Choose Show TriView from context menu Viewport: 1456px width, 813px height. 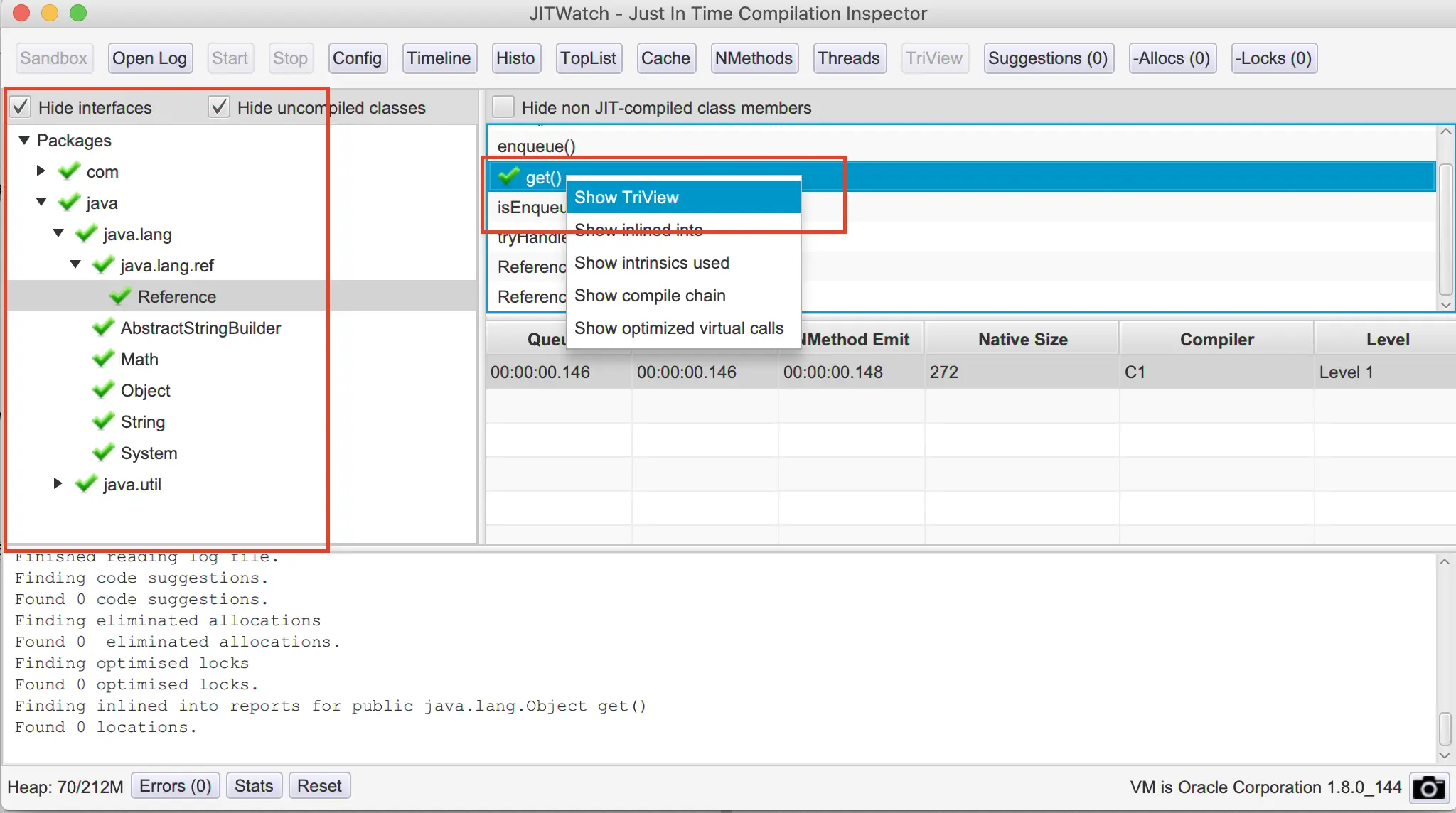[x=626, y=198]
